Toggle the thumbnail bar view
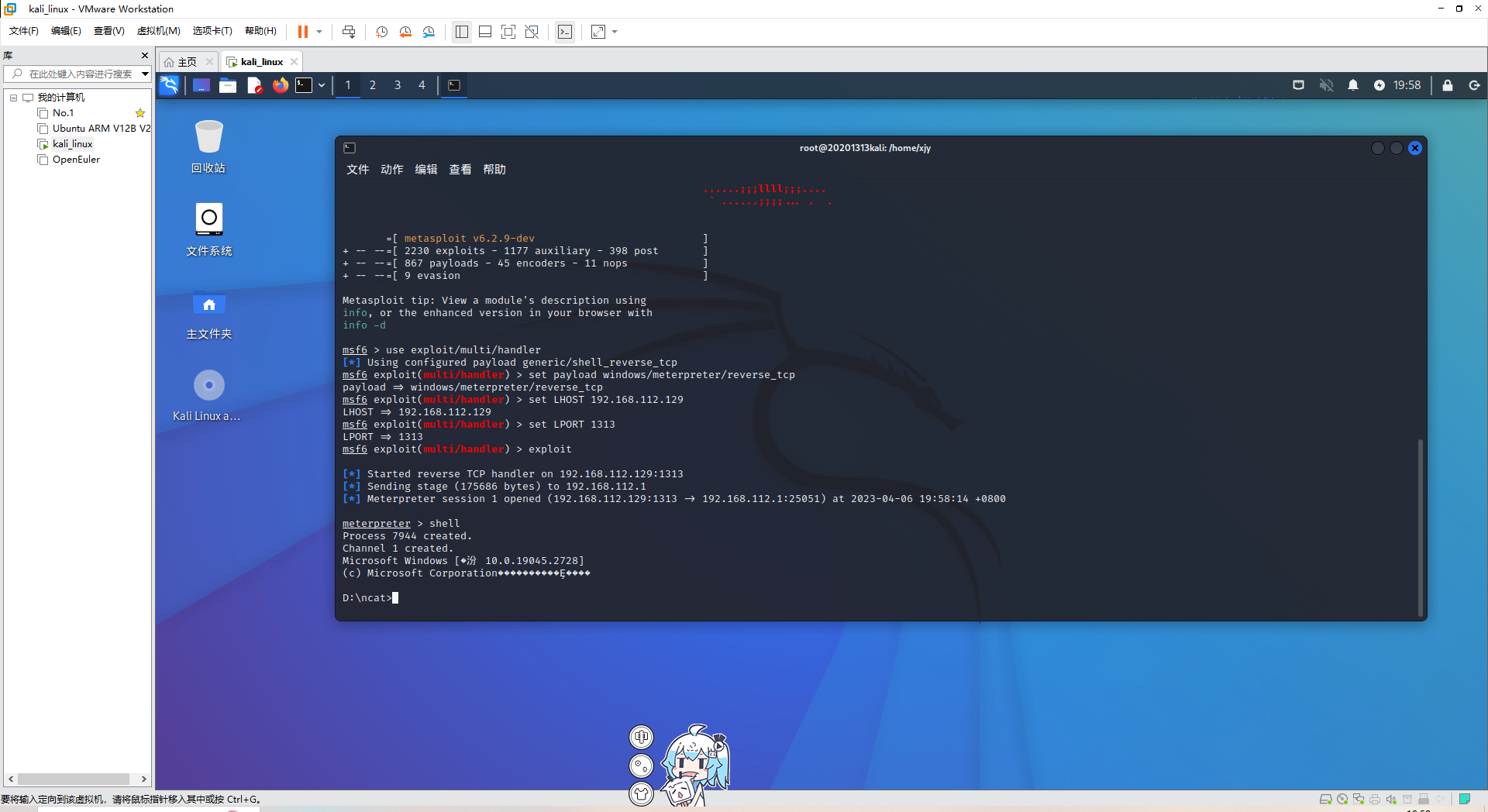The width and height of the screenshot is (1488, 812). [485, 32]
